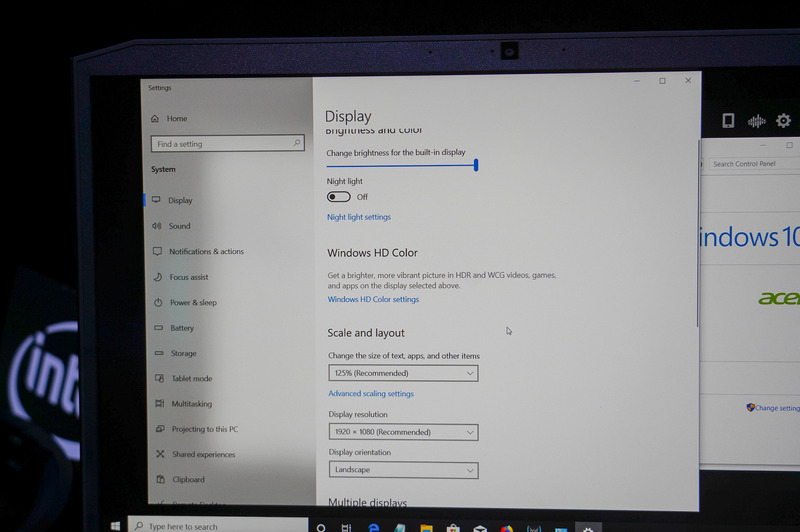This screenshot has height=532, width=800.
Task: Click the Scale and layout heading
Action: point(366,333)
